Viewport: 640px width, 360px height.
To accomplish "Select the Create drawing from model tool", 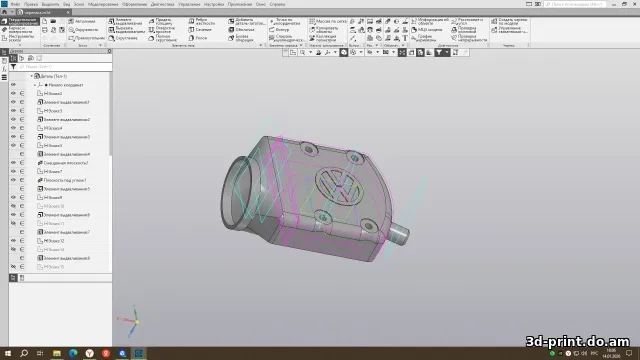I will 509,21.
